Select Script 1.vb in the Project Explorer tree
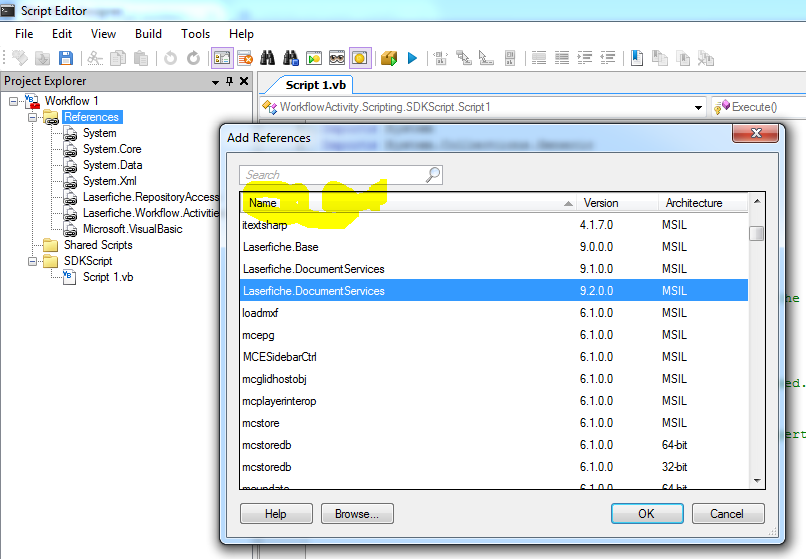This screenshot has height=559, width=806. (108, 277)
